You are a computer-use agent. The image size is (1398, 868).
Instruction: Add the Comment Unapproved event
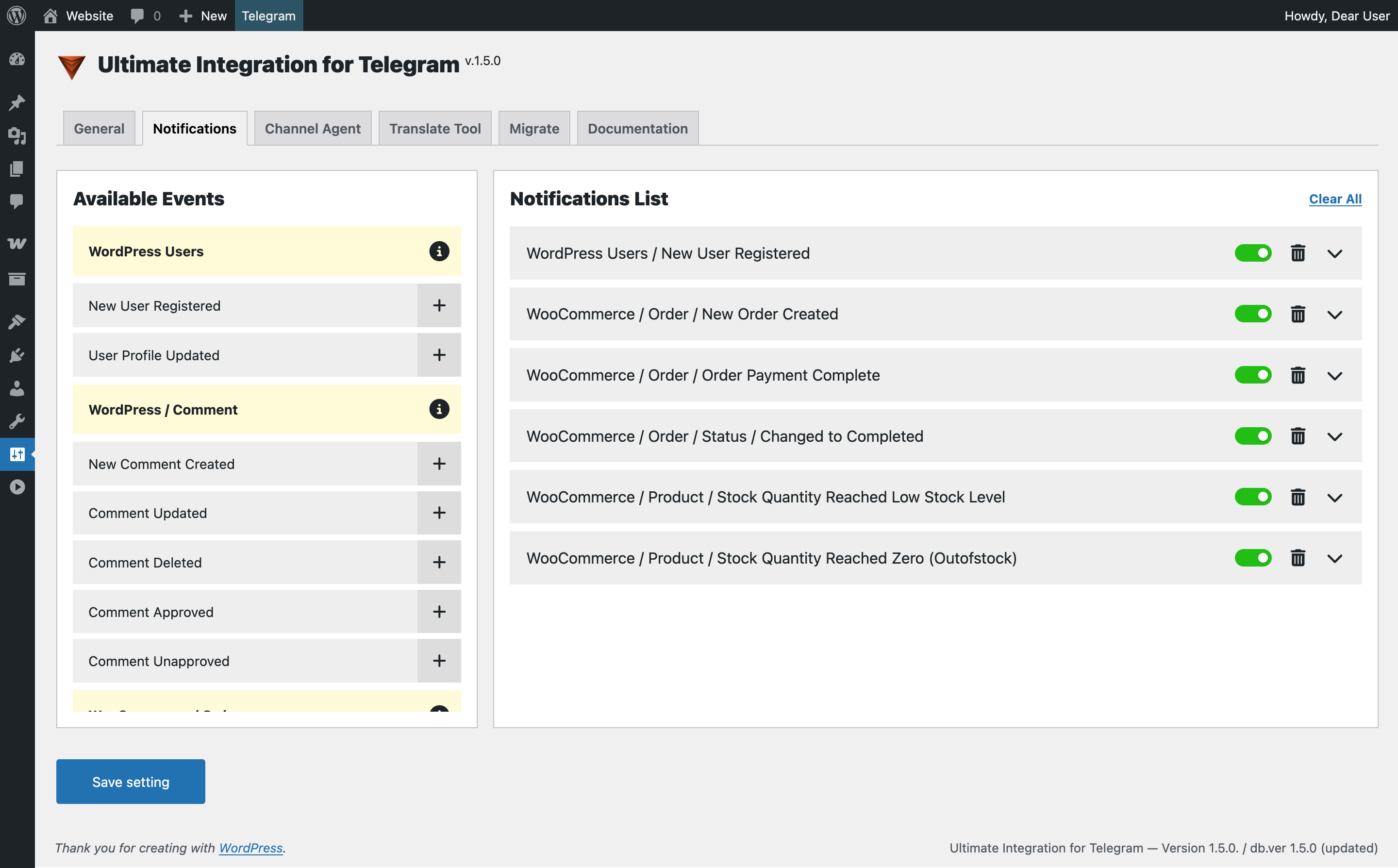point(439,661)
